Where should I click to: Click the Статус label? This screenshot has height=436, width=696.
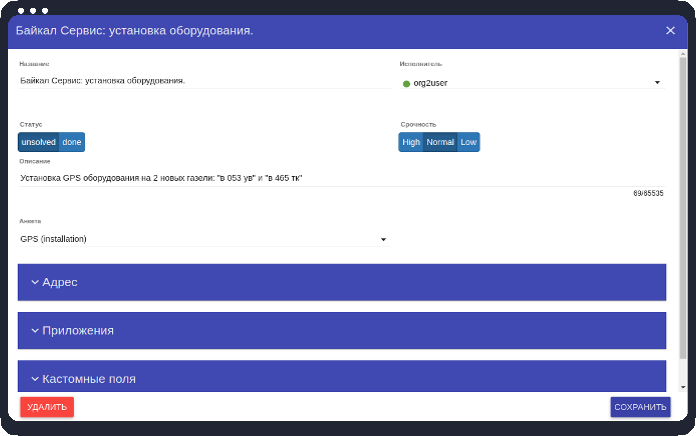click(x=31, y=124)
